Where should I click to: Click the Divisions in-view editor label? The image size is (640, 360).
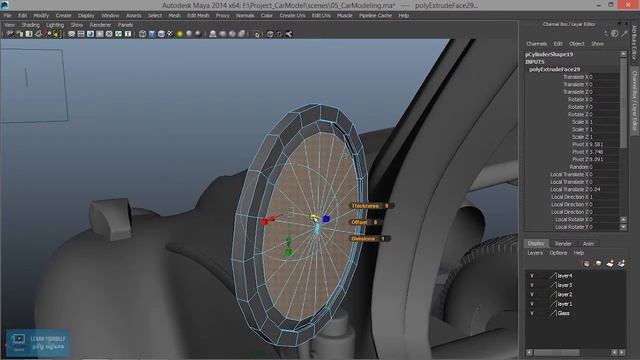tap(363, 238)
